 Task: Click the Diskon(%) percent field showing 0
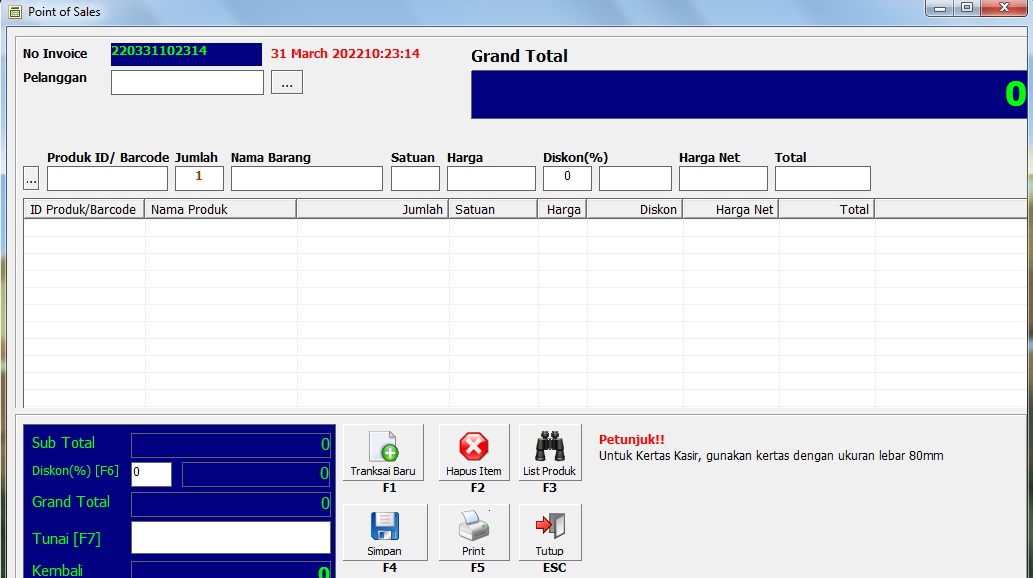(x=567, y=179)
